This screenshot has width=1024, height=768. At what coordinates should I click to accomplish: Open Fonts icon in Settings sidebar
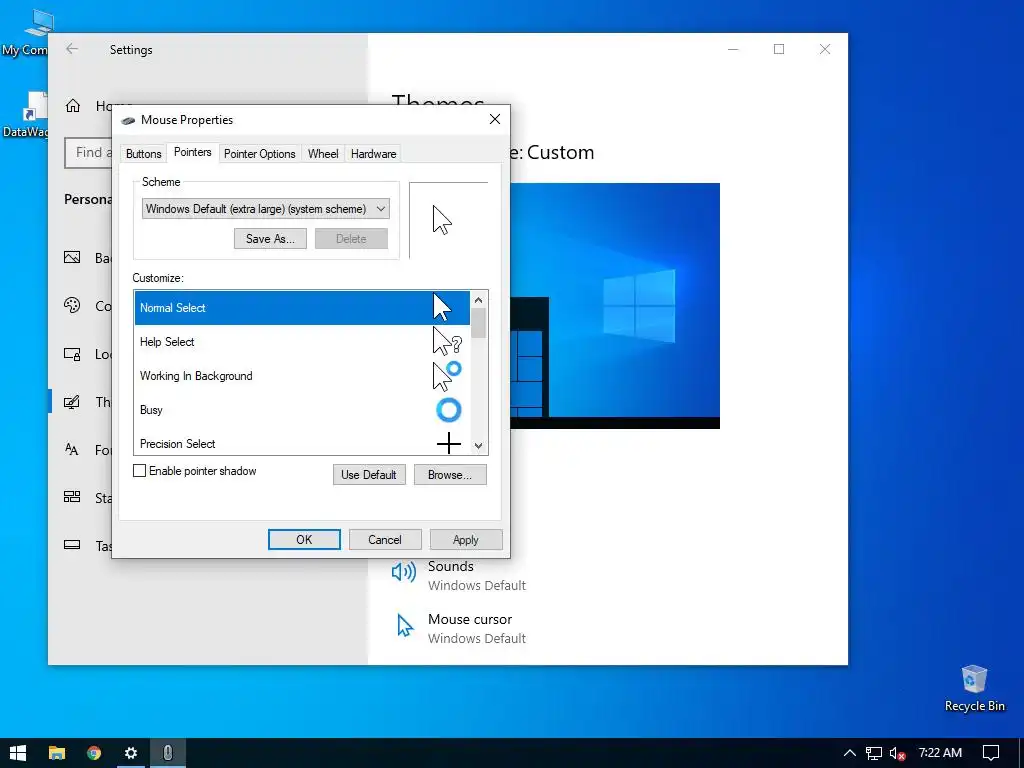coord(72,449)
